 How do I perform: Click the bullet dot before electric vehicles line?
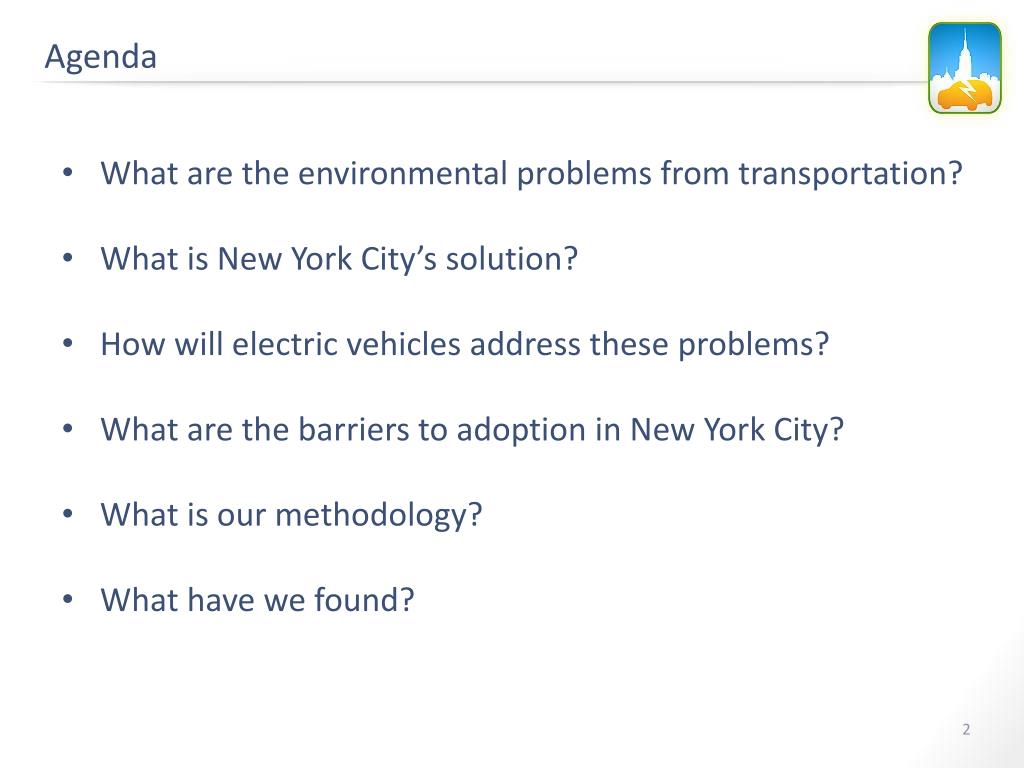point(67,344)
